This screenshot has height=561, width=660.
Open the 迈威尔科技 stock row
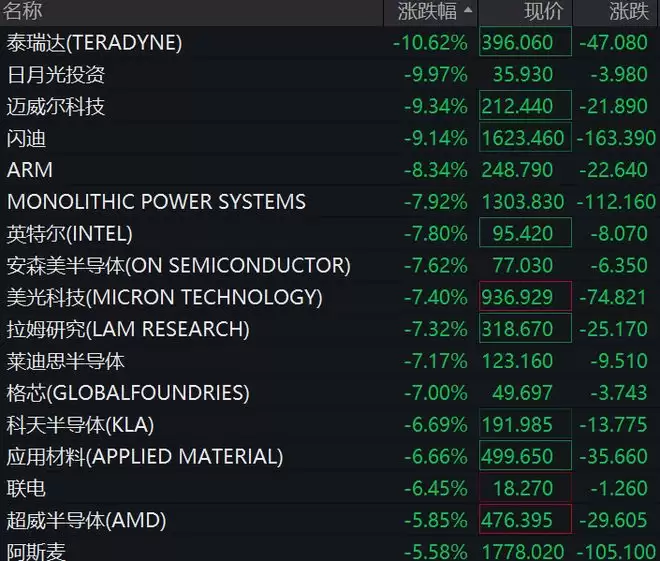point(330,106)
